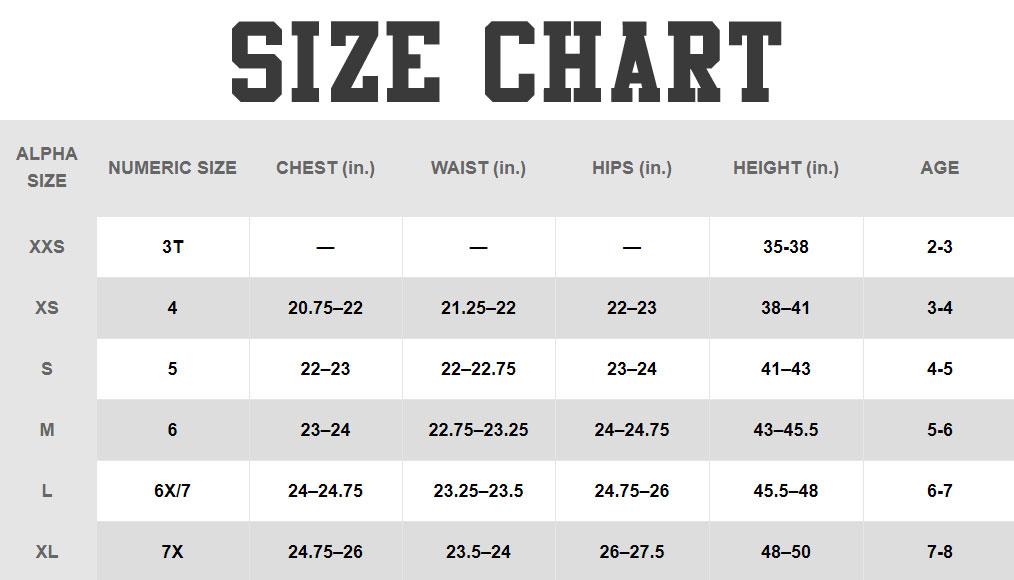Click the 35-38 height cell

pyautogui.click(x=785, y=246)
